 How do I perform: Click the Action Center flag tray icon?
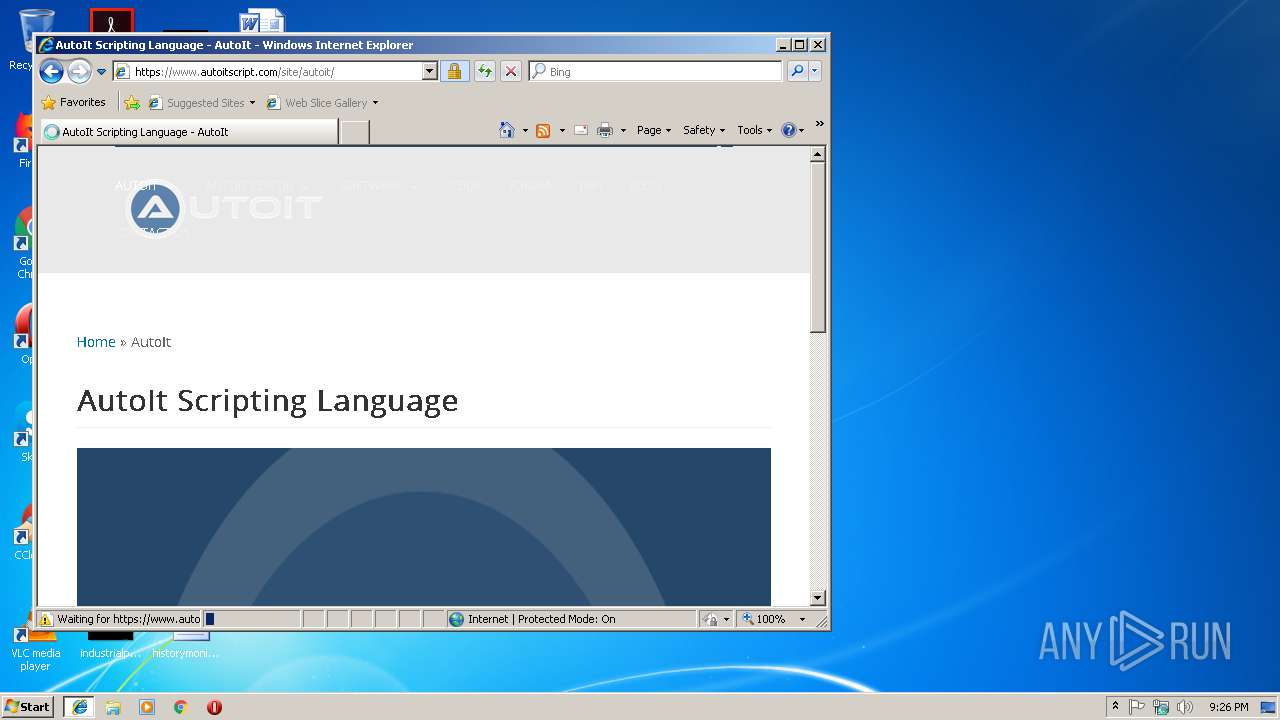(x=1137, y=707)
